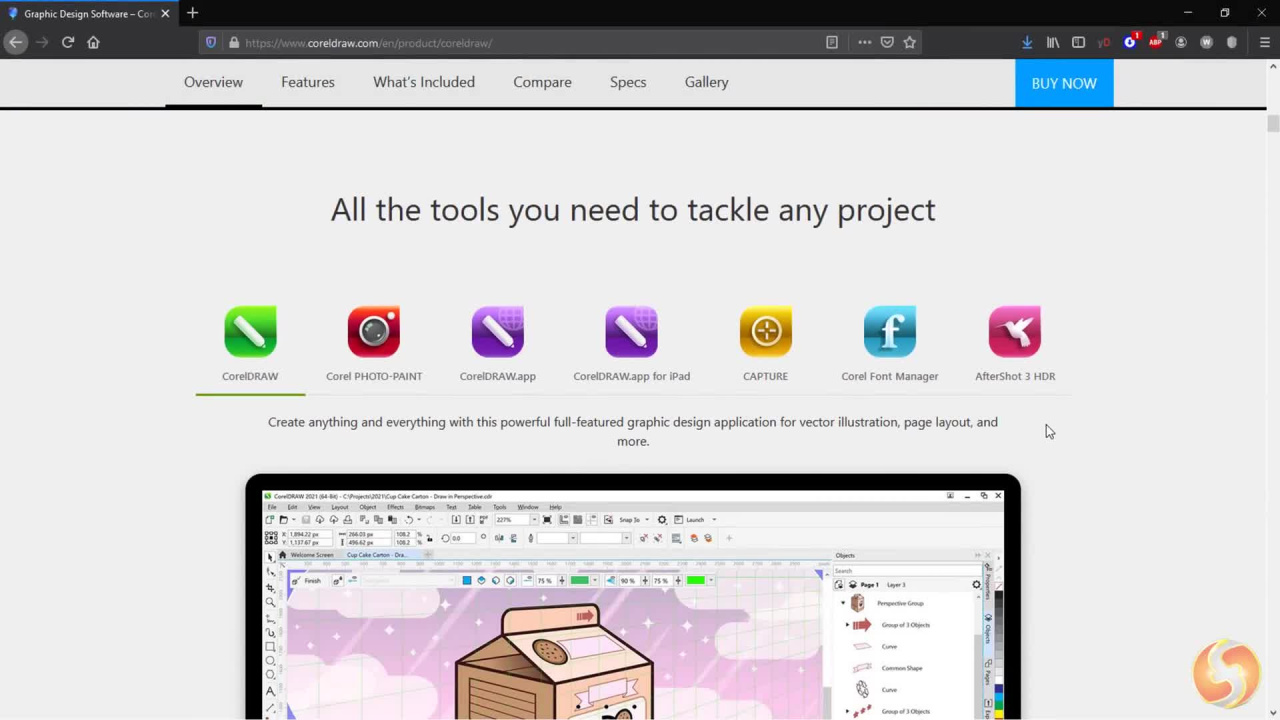Open the Compare tab
This screenshot has width=1280, height=720.
(x=543, y=82)
